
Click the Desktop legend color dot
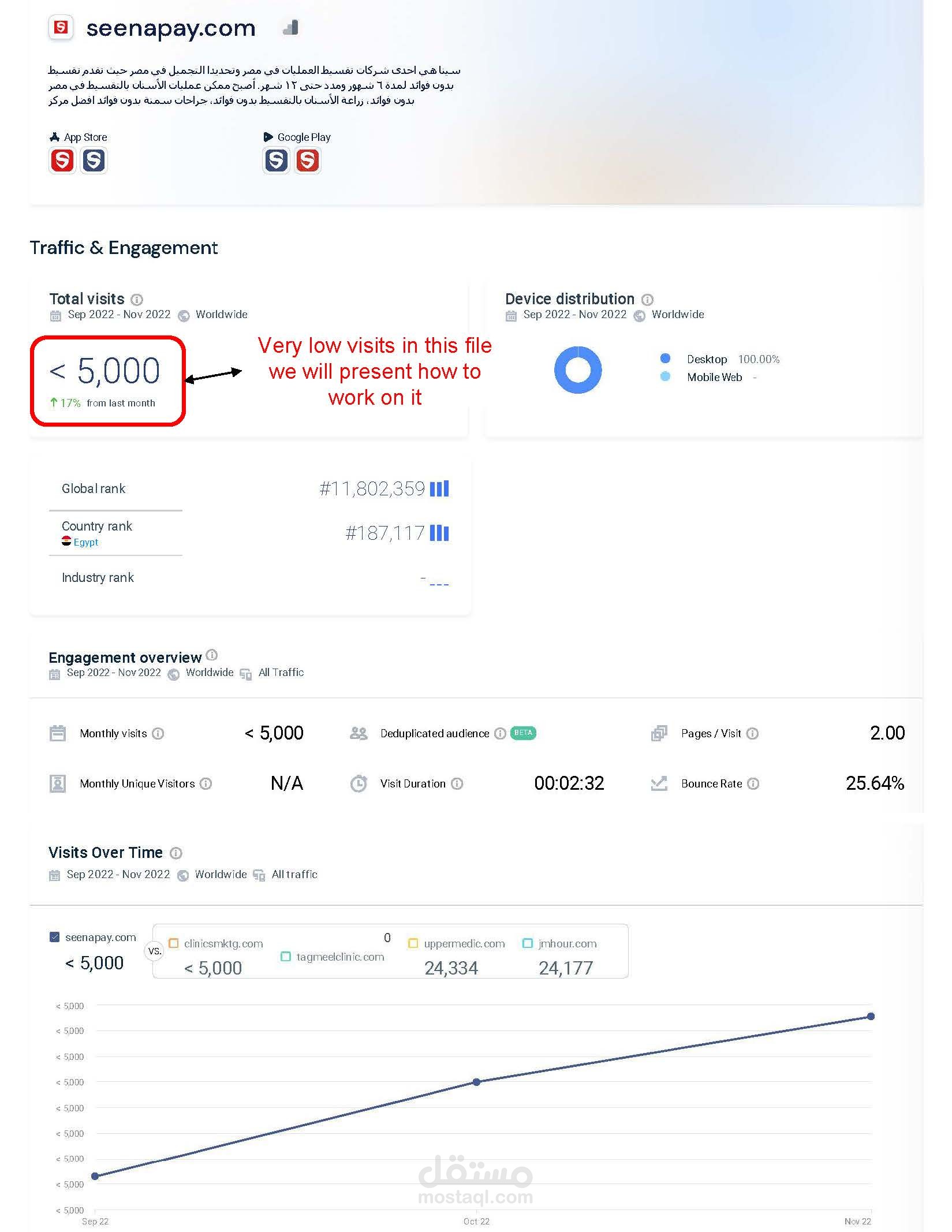pos(665,359)
